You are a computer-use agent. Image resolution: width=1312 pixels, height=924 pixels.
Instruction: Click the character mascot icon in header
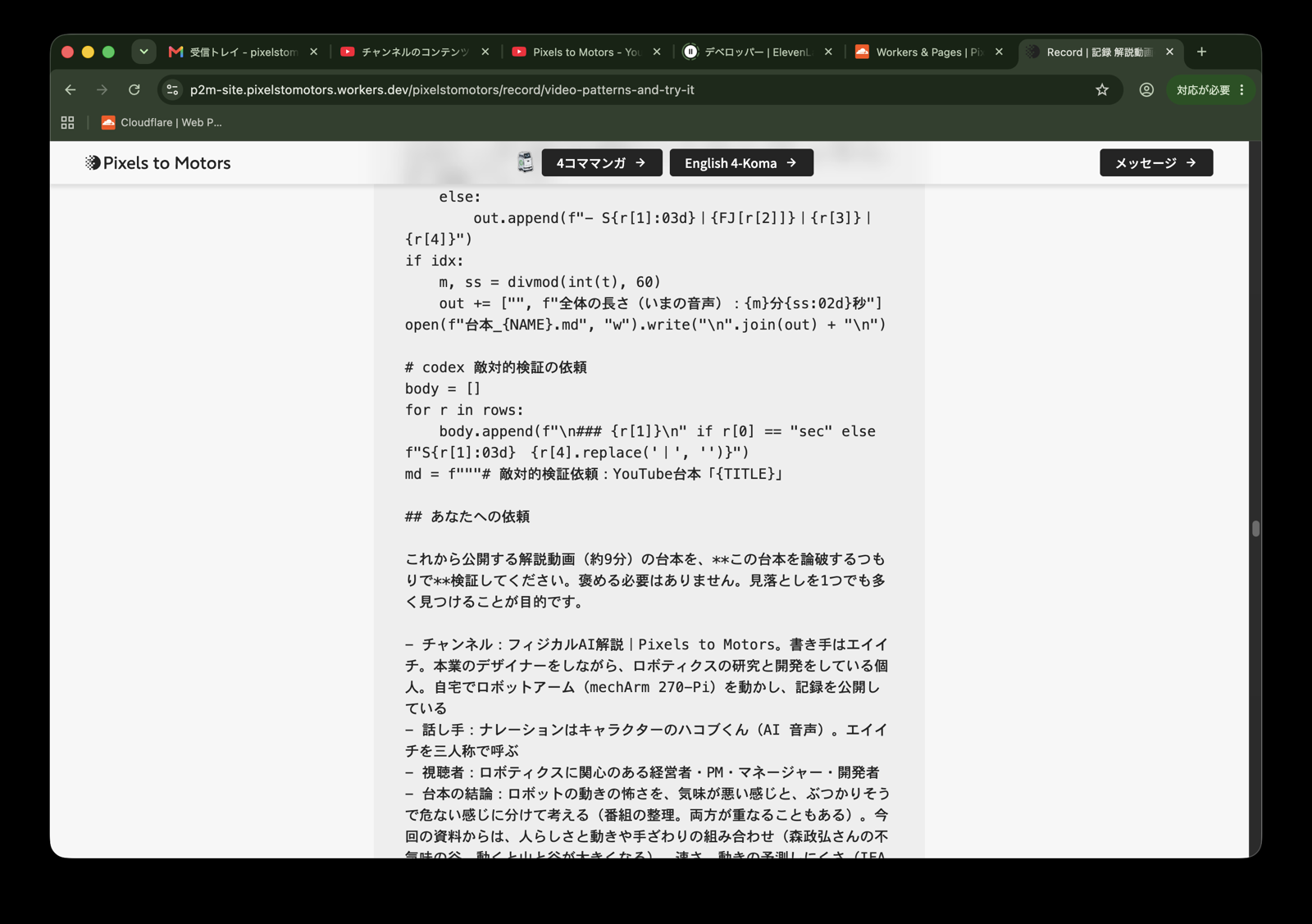526,162
